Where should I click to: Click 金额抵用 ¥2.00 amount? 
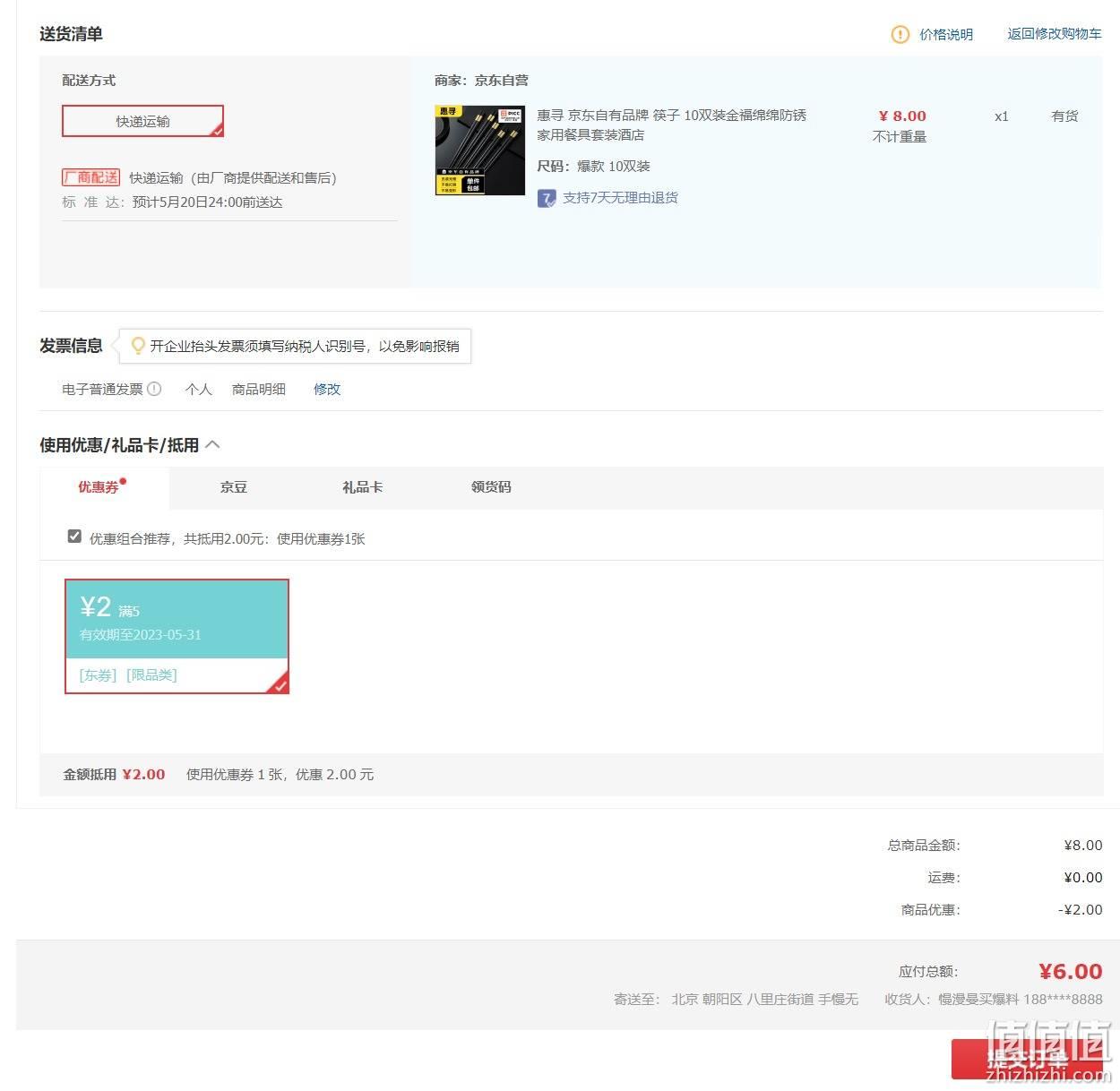coord(143,775)
